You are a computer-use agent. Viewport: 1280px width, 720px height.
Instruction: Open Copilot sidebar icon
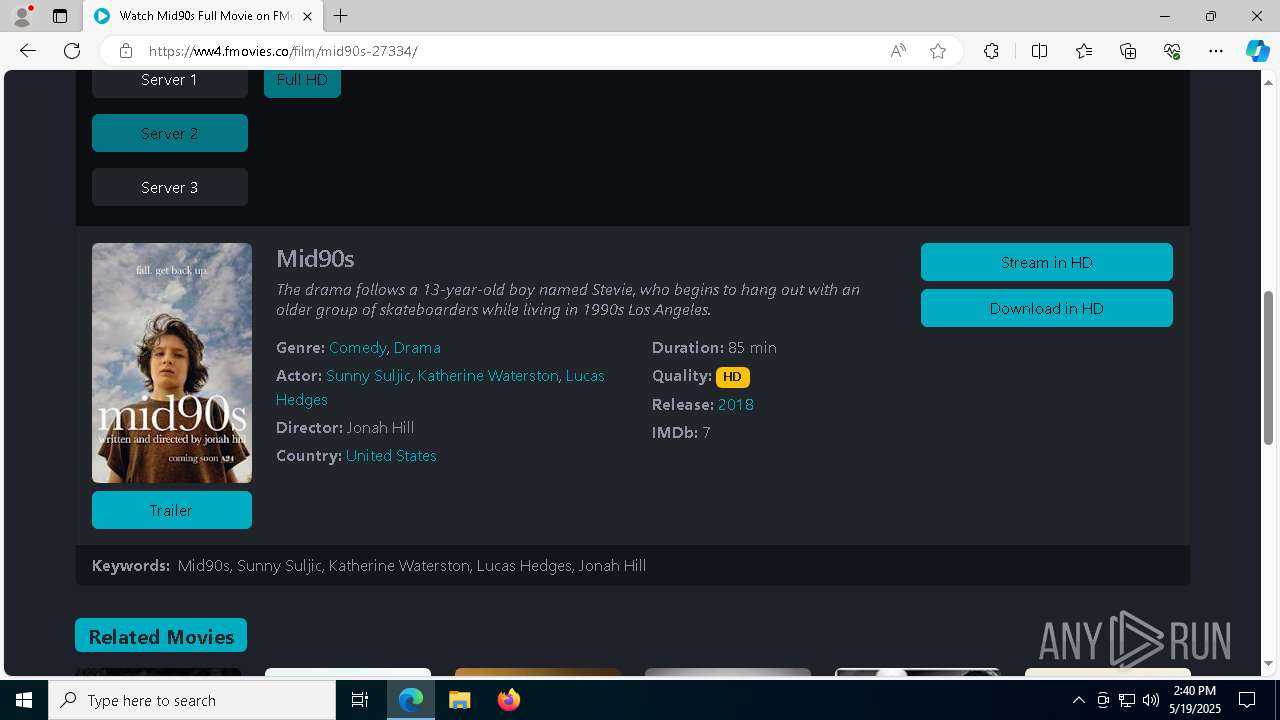click(1257, 51)
